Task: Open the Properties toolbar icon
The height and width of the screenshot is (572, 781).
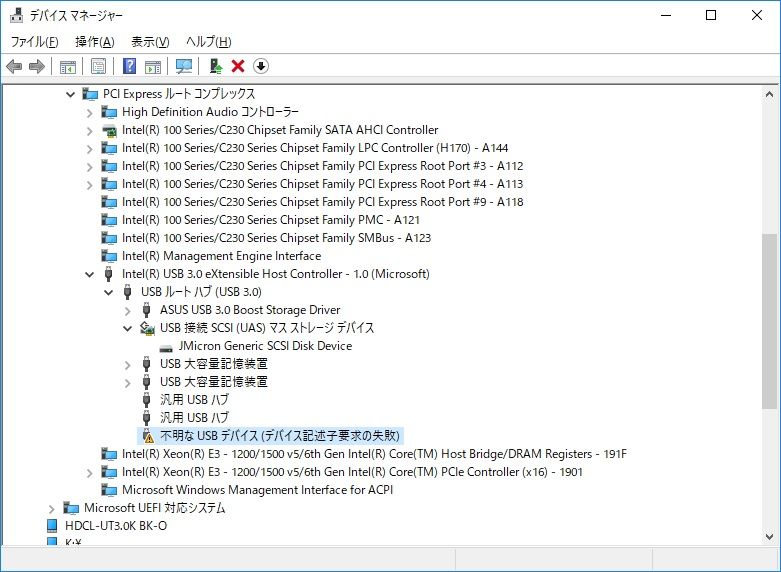Action: 99,66
